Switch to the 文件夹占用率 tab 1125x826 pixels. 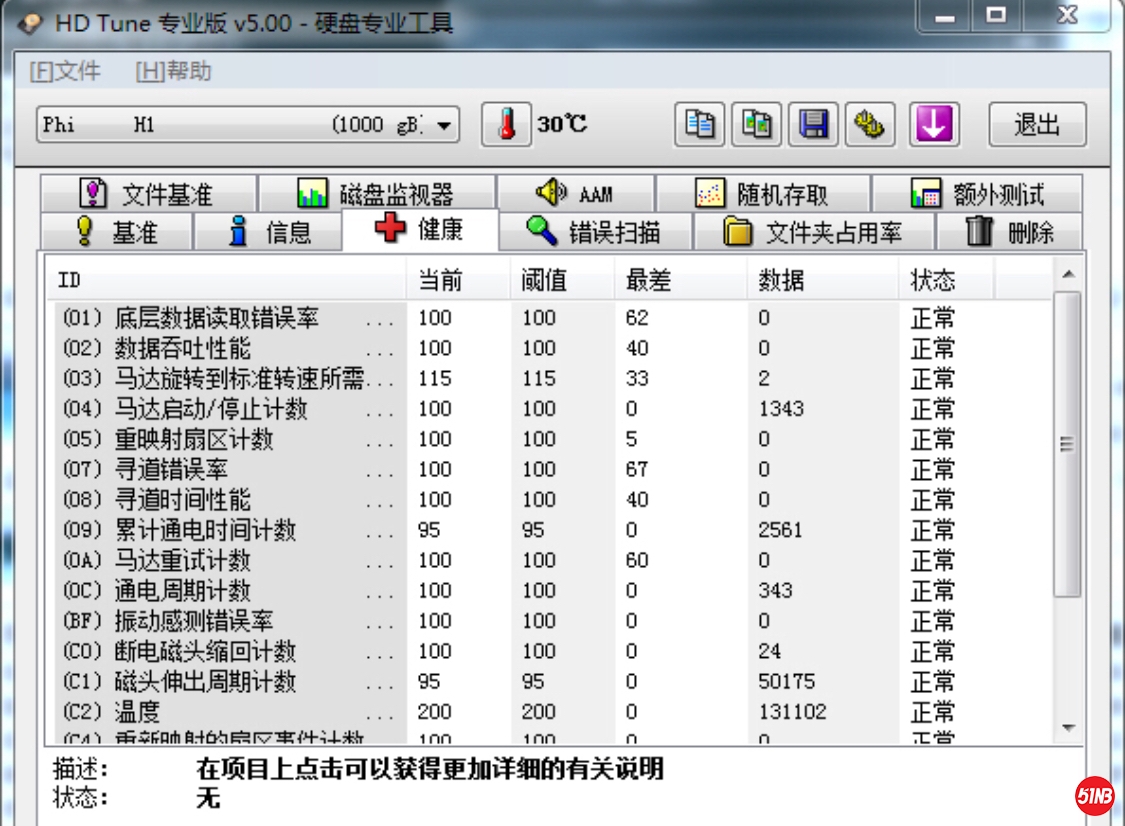click(813, 232)
